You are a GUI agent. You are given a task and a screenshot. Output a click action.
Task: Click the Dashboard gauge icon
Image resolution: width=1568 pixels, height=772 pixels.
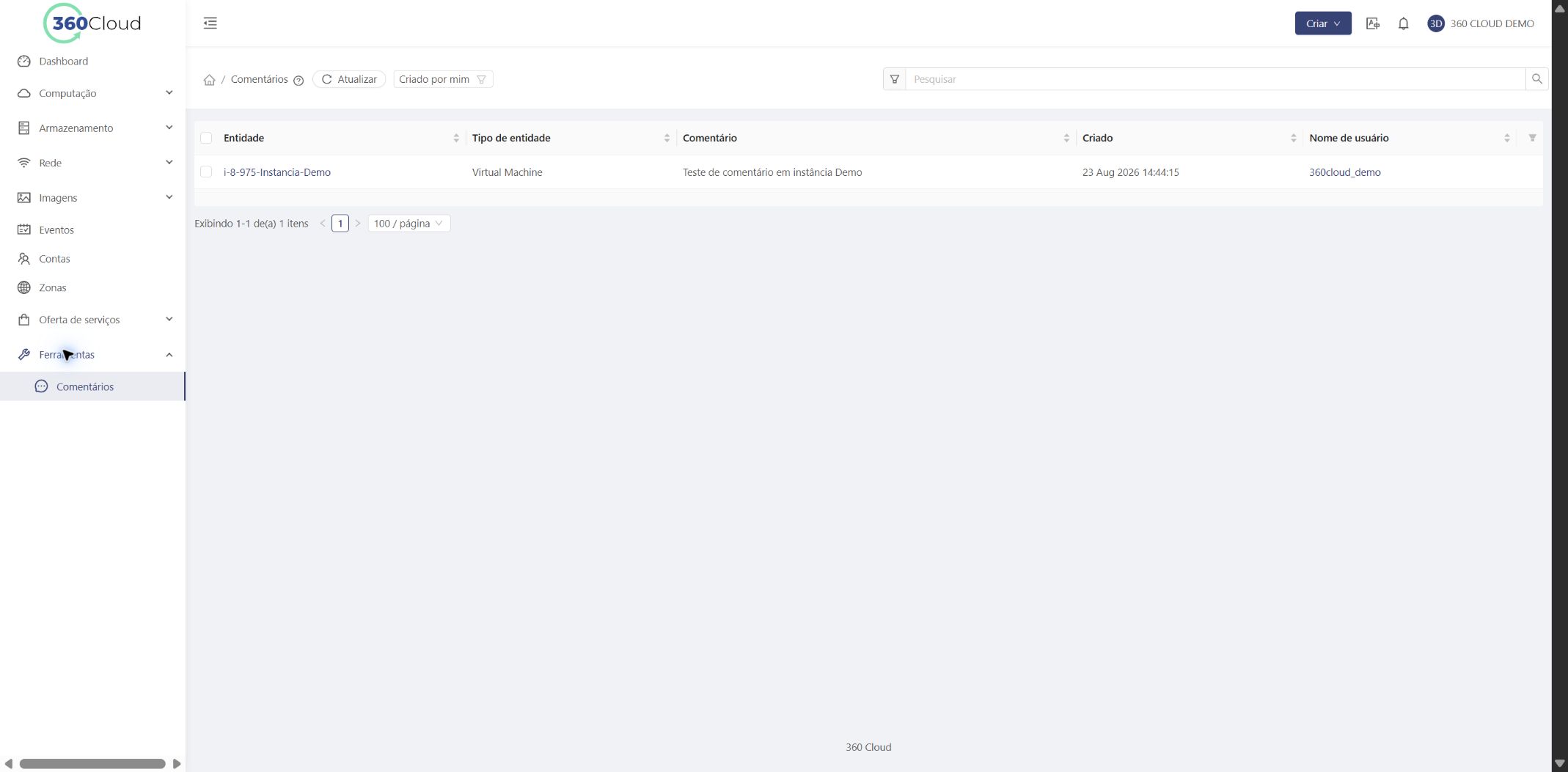(24, 62)
